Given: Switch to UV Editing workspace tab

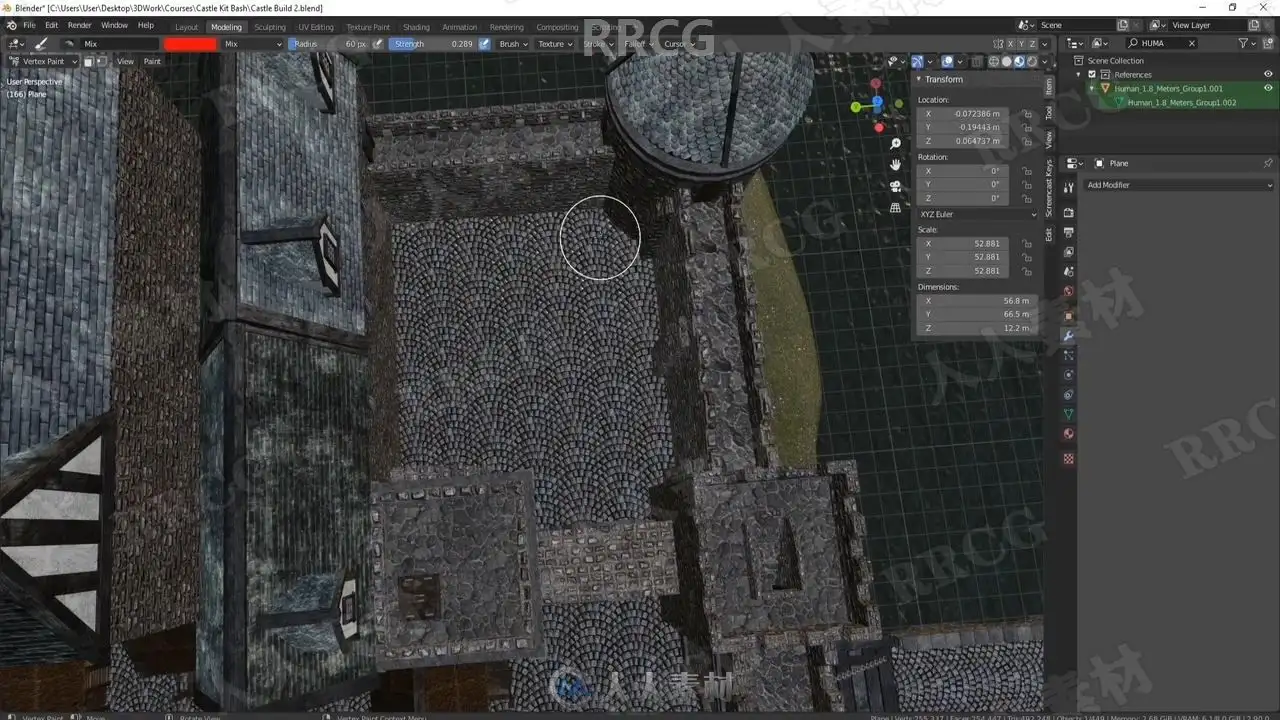Looking at the screenshot, I should pyautogui.click(x=316, y=27).
